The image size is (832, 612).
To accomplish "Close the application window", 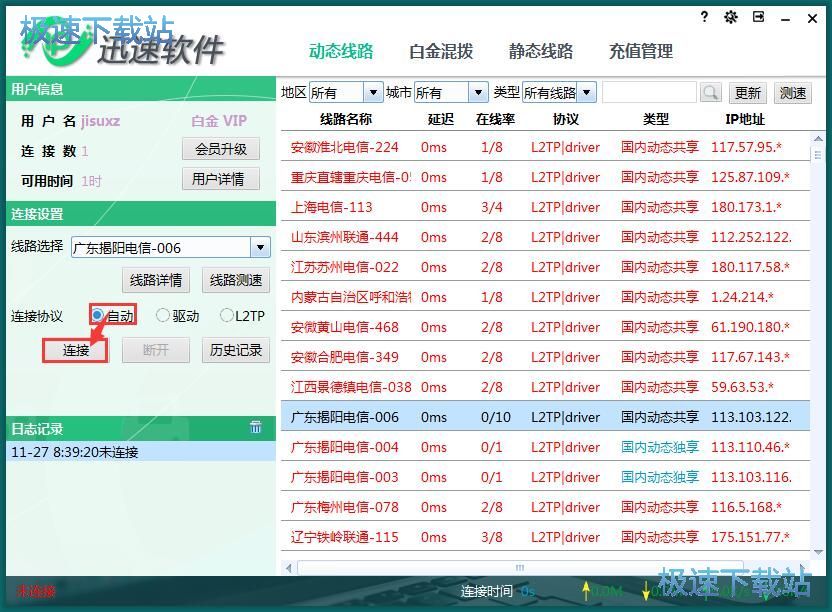I will [x=812, y=19].
